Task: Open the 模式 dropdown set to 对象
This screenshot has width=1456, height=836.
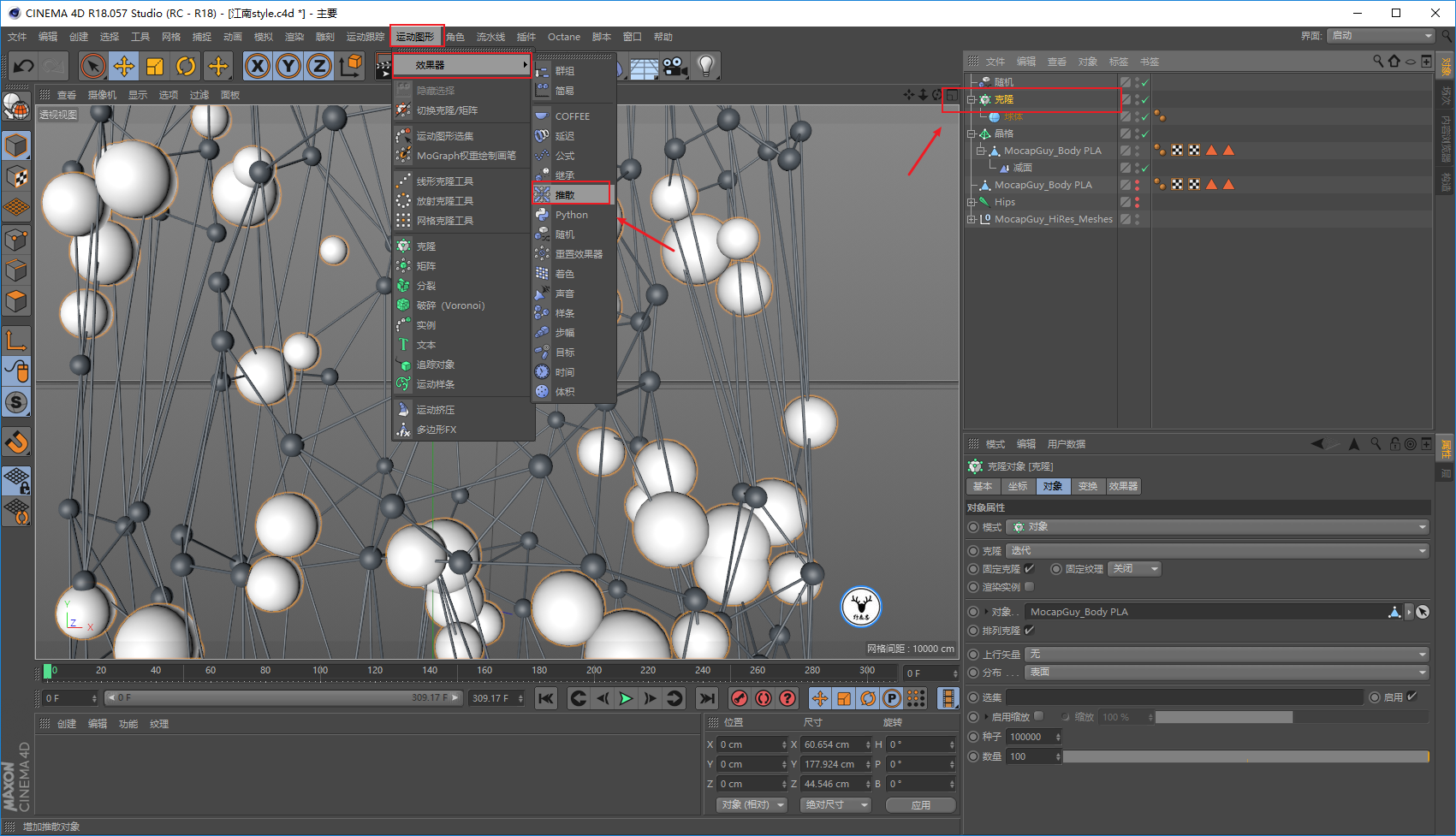Action: tap(1218, 527)
